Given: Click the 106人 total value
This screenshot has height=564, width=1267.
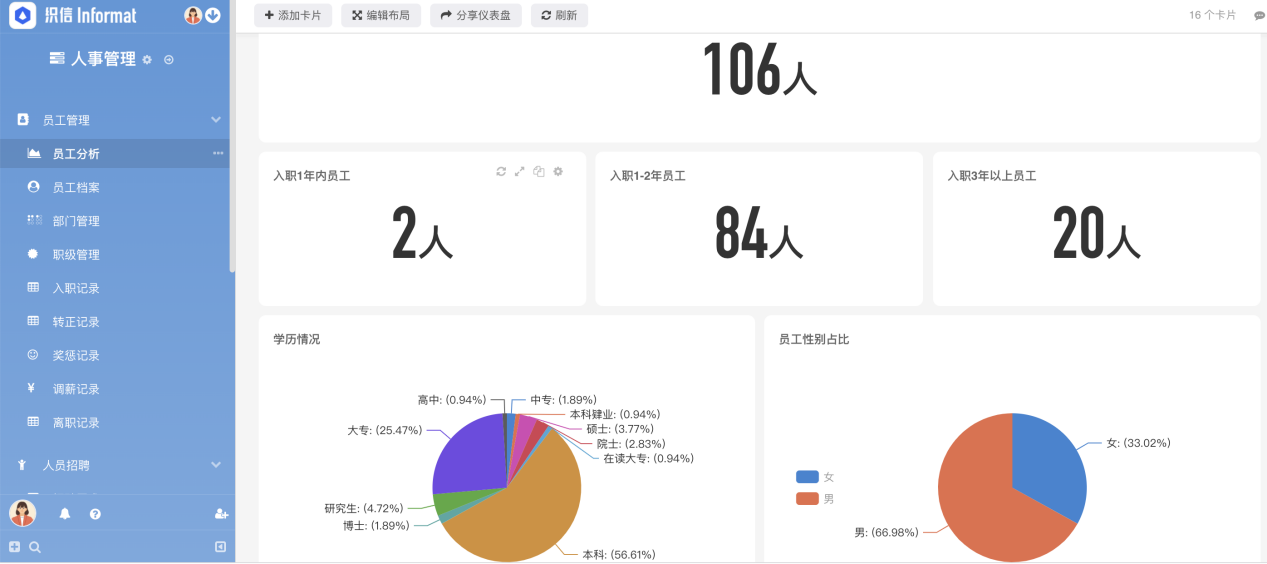Looking at the screenshot, I should 760,70.
